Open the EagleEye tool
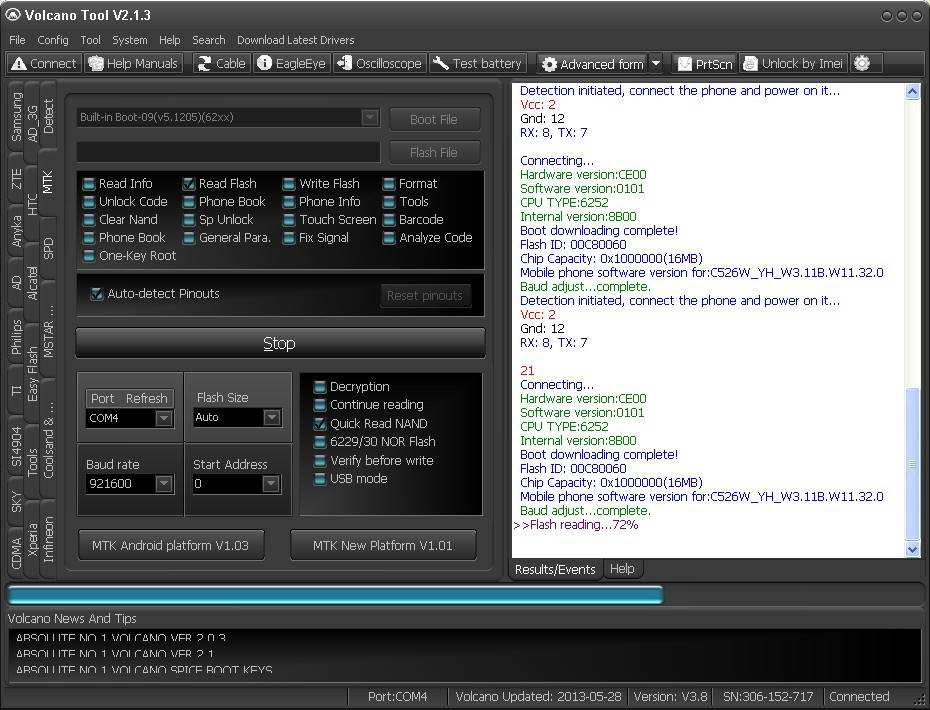Screen dimensions: 930x710 (292, 63)
